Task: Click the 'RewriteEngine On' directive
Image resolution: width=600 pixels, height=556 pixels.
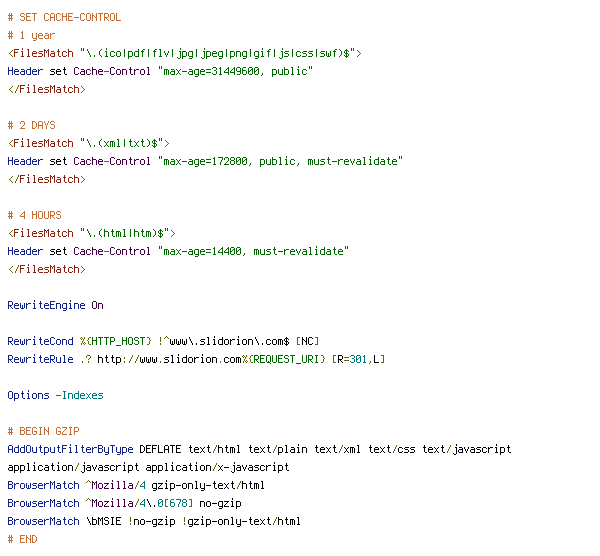Action: (x=55, y=306)
